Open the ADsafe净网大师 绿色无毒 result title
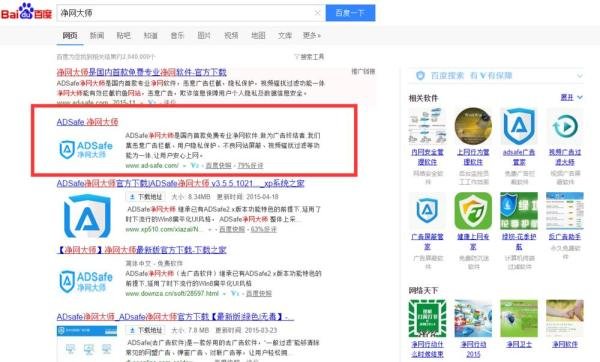This screenshot has height=362, width=600. click(175, 317)
